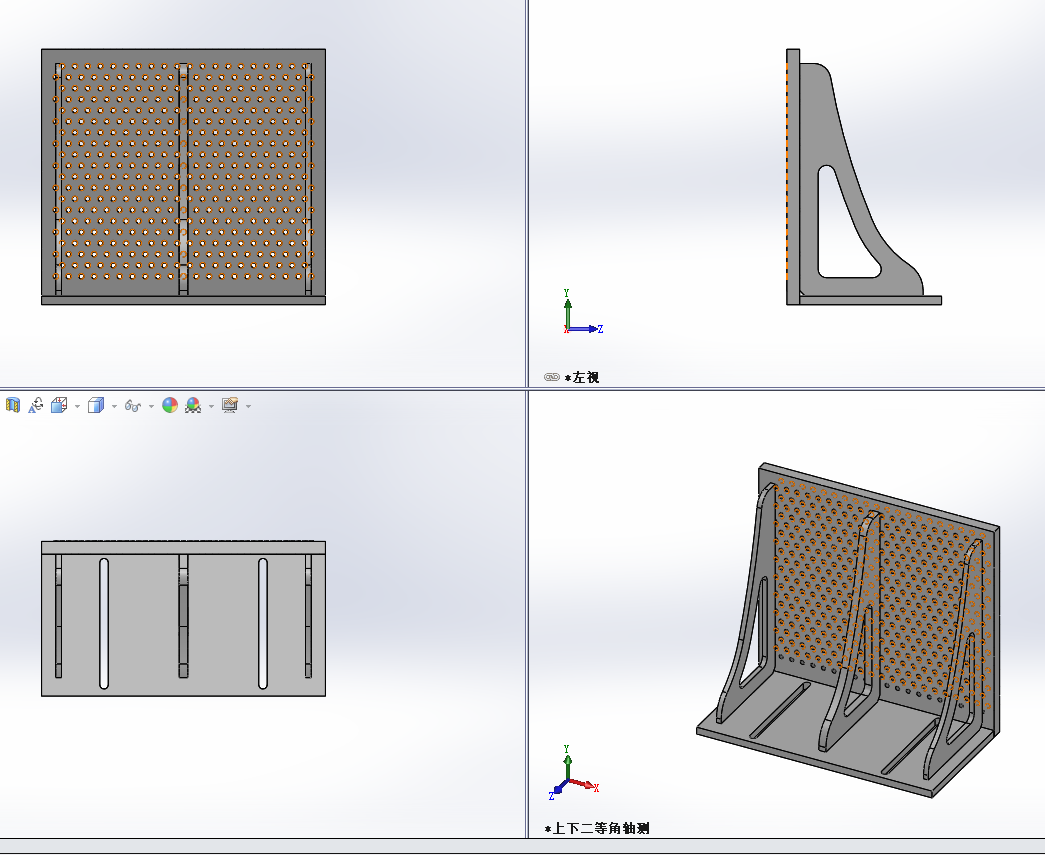Click the View Orientation cube icon

coord(59,405)
